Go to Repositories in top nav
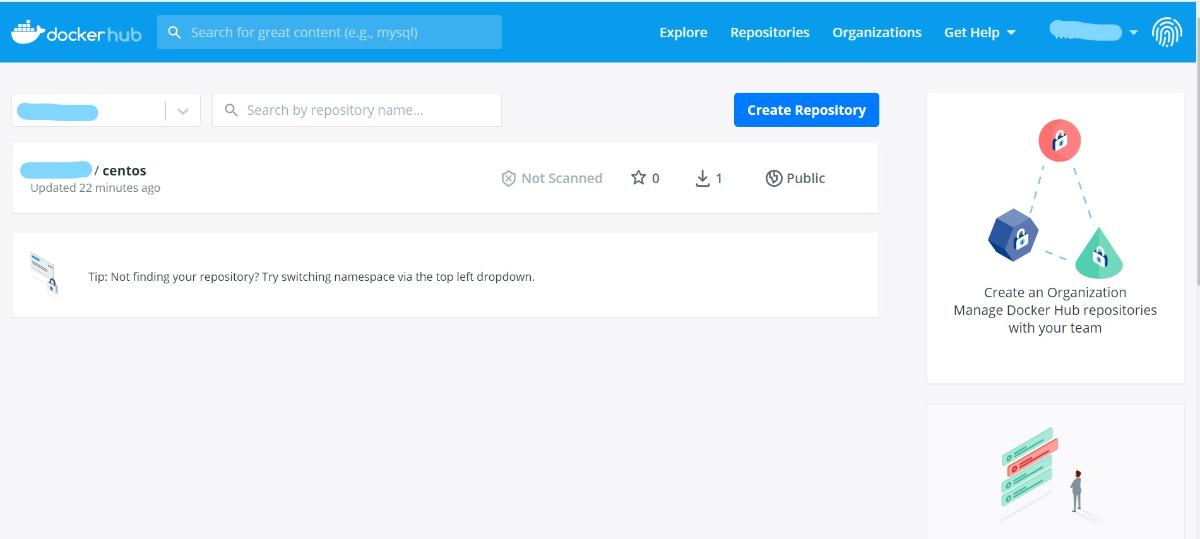 coord(770,32)
